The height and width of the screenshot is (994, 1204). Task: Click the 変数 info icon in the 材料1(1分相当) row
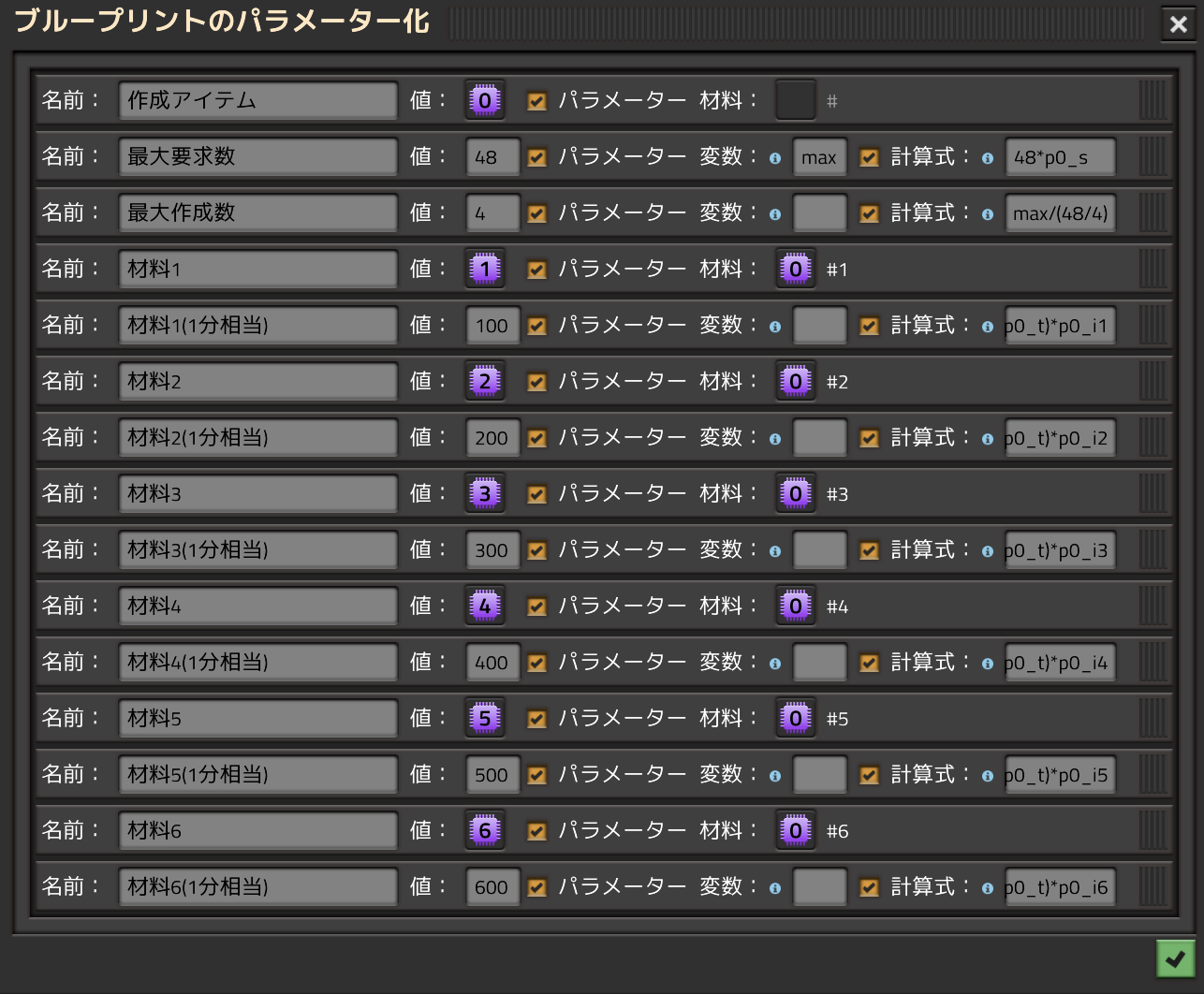point(775,327)
